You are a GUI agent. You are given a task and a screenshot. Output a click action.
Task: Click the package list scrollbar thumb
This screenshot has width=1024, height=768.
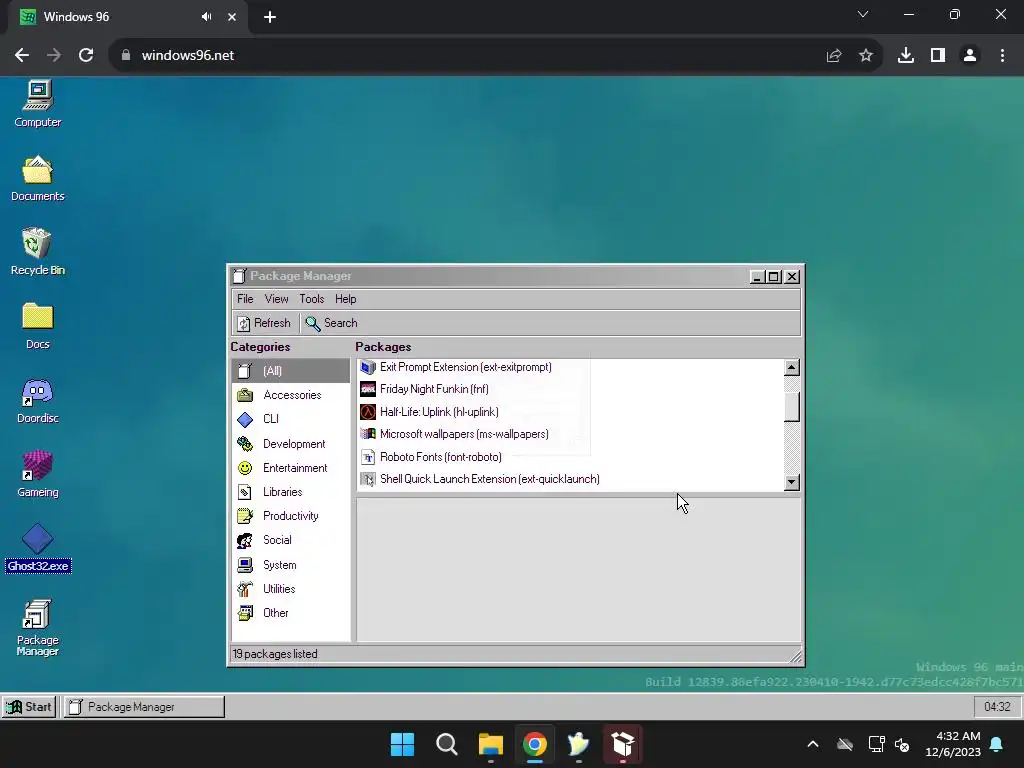click(x=792, y=405)
